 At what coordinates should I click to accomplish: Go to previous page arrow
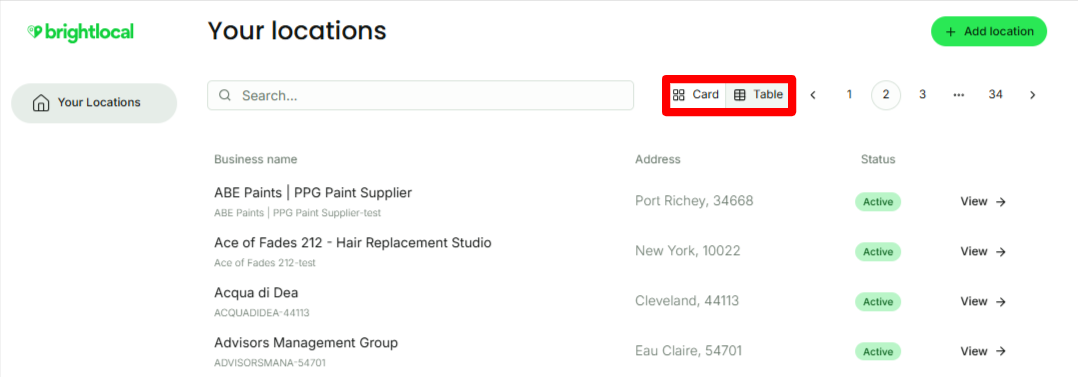pos(813,95)
